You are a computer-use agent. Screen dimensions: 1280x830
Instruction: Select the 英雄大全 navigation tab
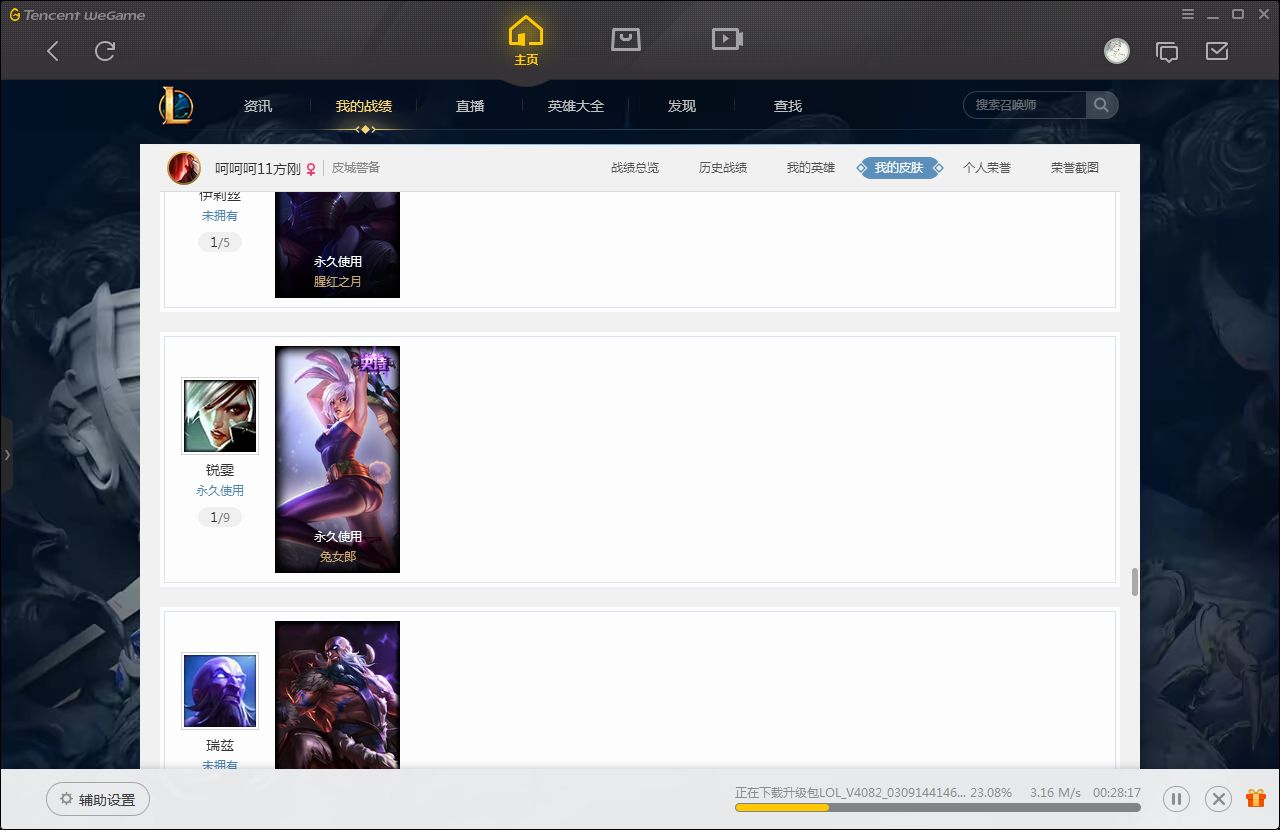[576, 106]
